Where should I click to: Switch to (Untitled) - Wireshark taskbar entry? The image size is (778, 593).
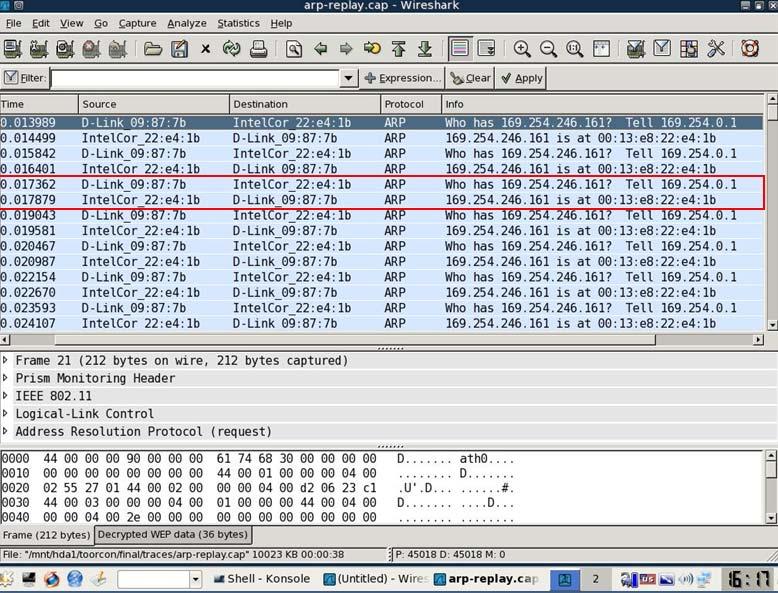click(376, 579)
